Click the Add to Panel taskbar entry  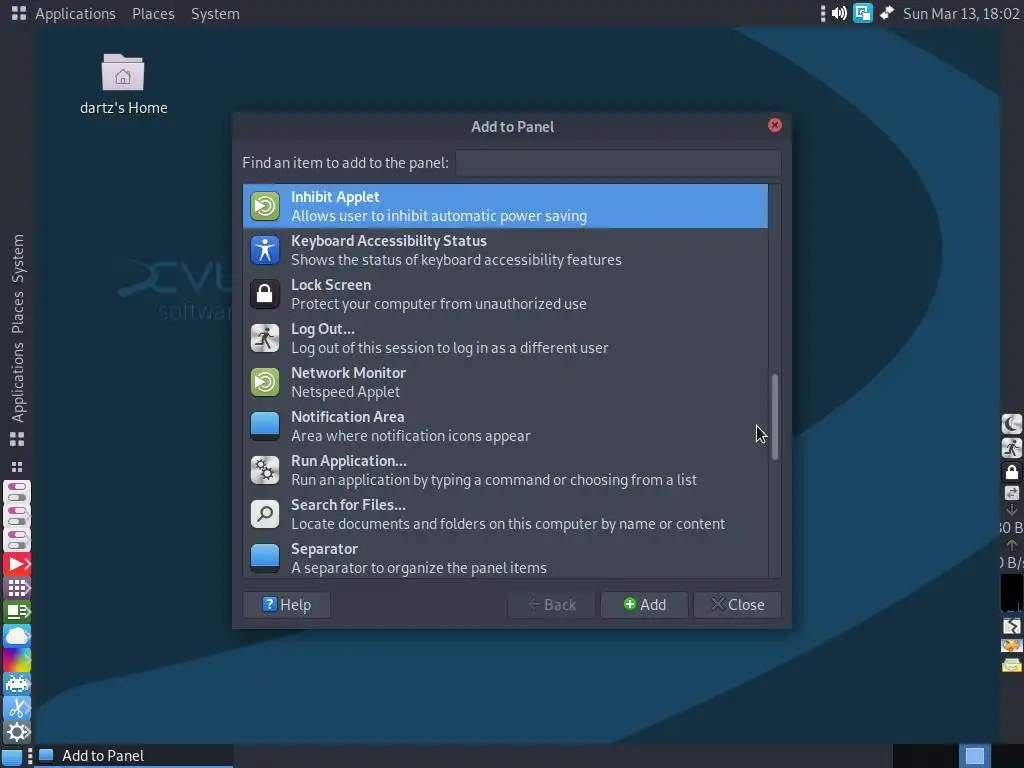click(135, 756)
